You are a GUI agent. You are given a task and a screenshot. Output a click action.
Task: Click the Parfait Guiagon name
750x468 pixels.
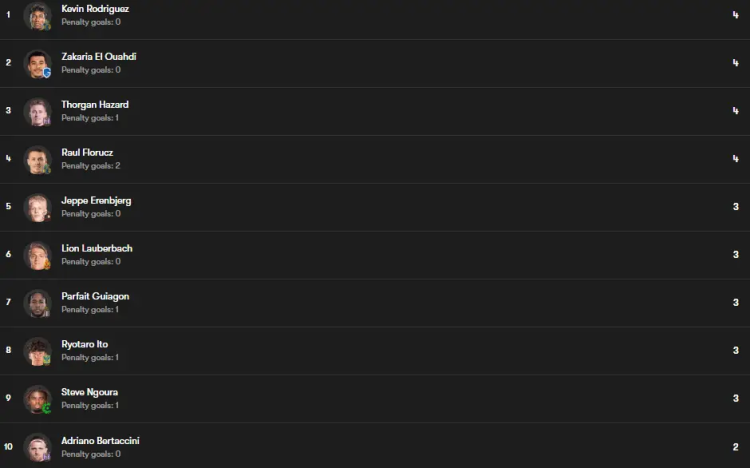pos(95,297)
